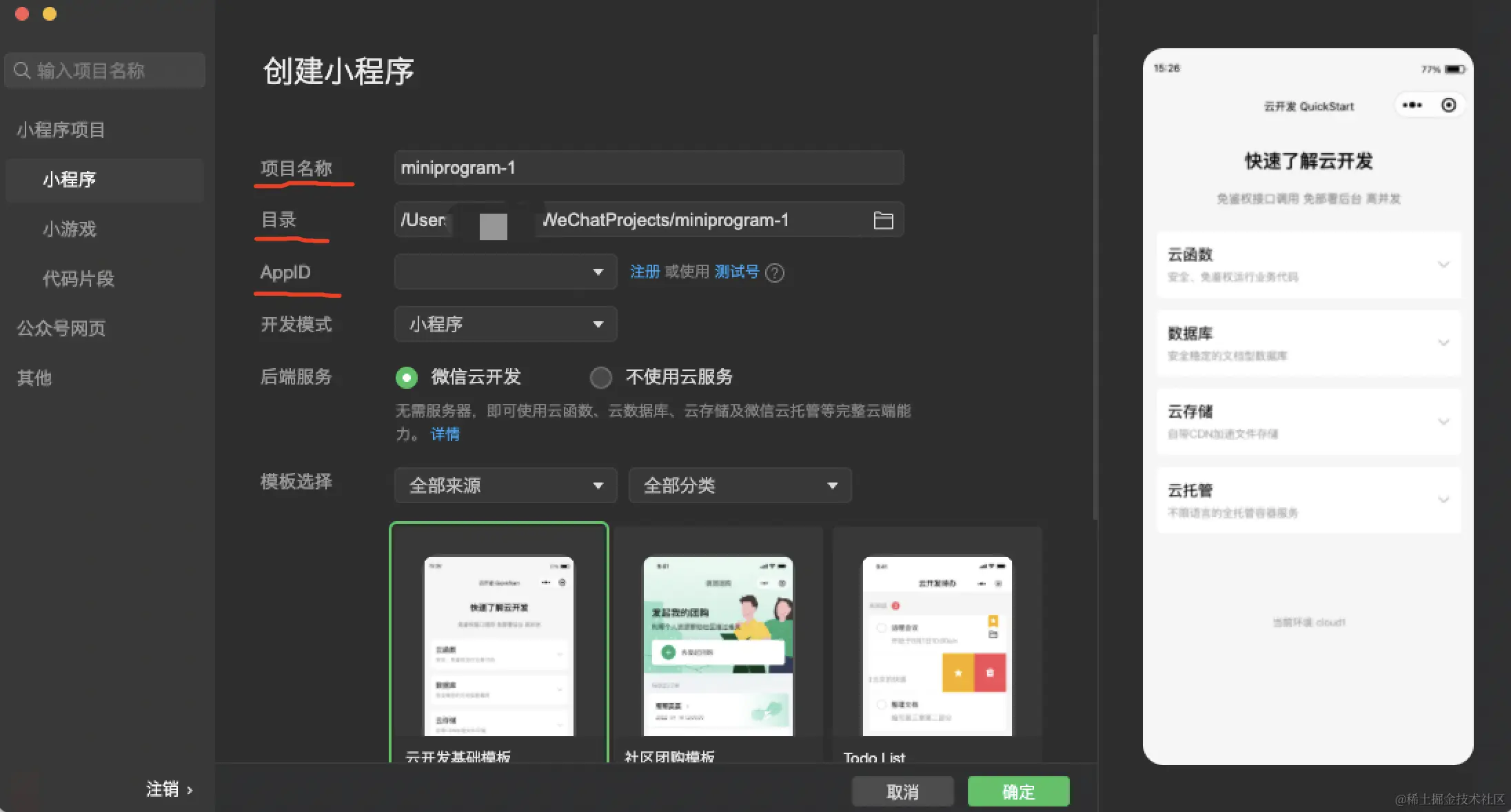Screen dimensions: 1511x812
Task: Click the 项目名称 input field
Action: click(648, 168)
